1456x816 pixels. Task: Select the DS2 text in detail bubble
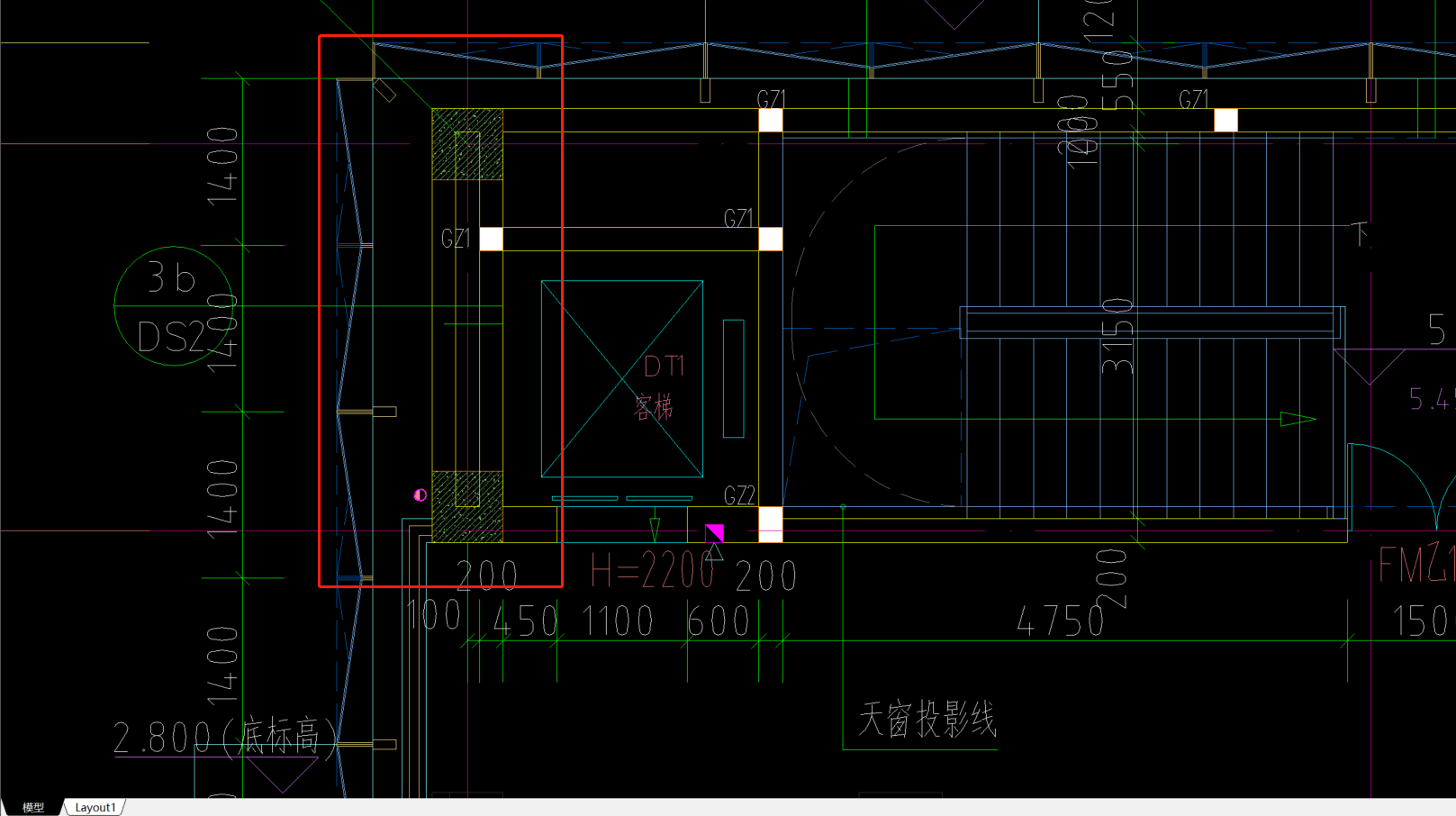(171, 338)
